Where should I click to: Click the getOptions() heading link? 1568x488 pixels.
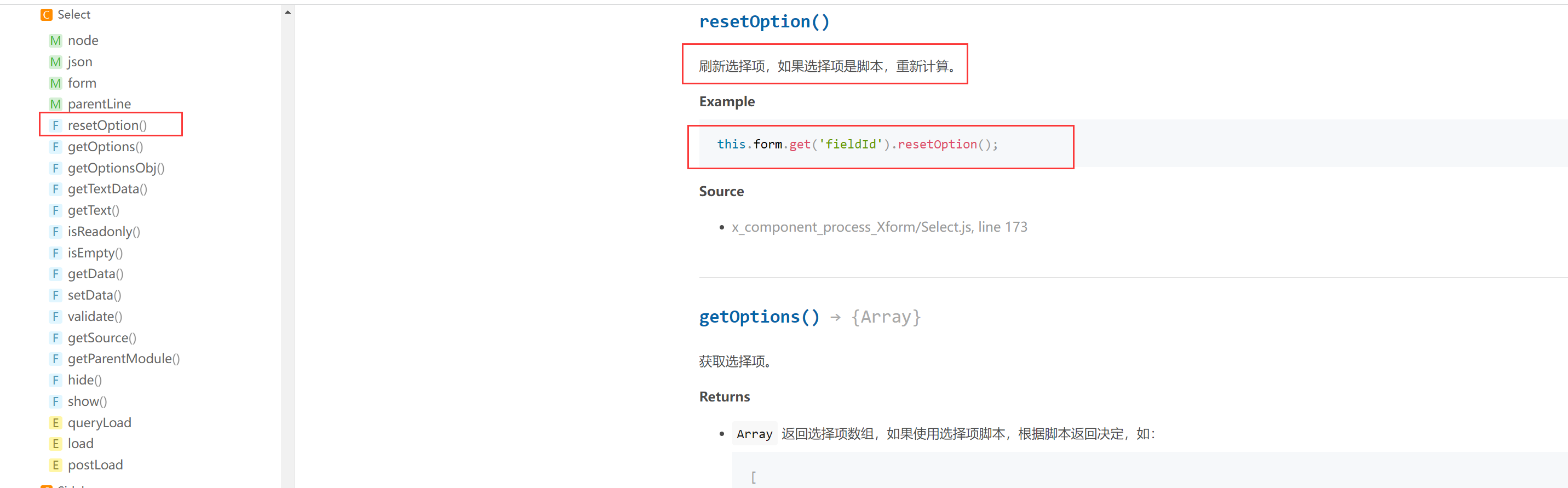[x=759, y=317]
